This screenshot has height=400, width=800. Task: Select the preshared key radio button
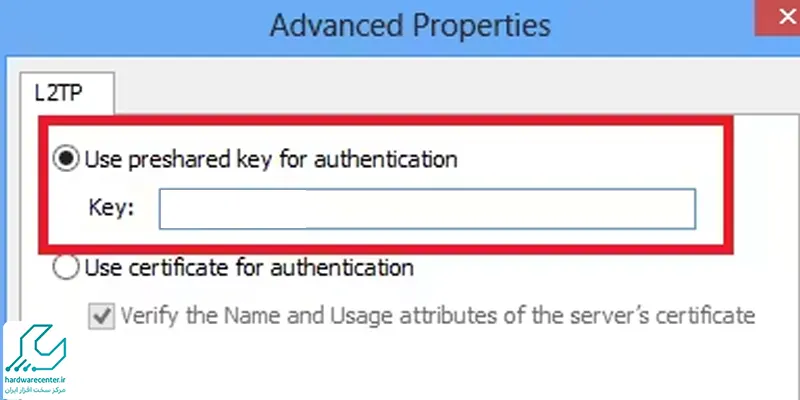(x=66, y=159)
